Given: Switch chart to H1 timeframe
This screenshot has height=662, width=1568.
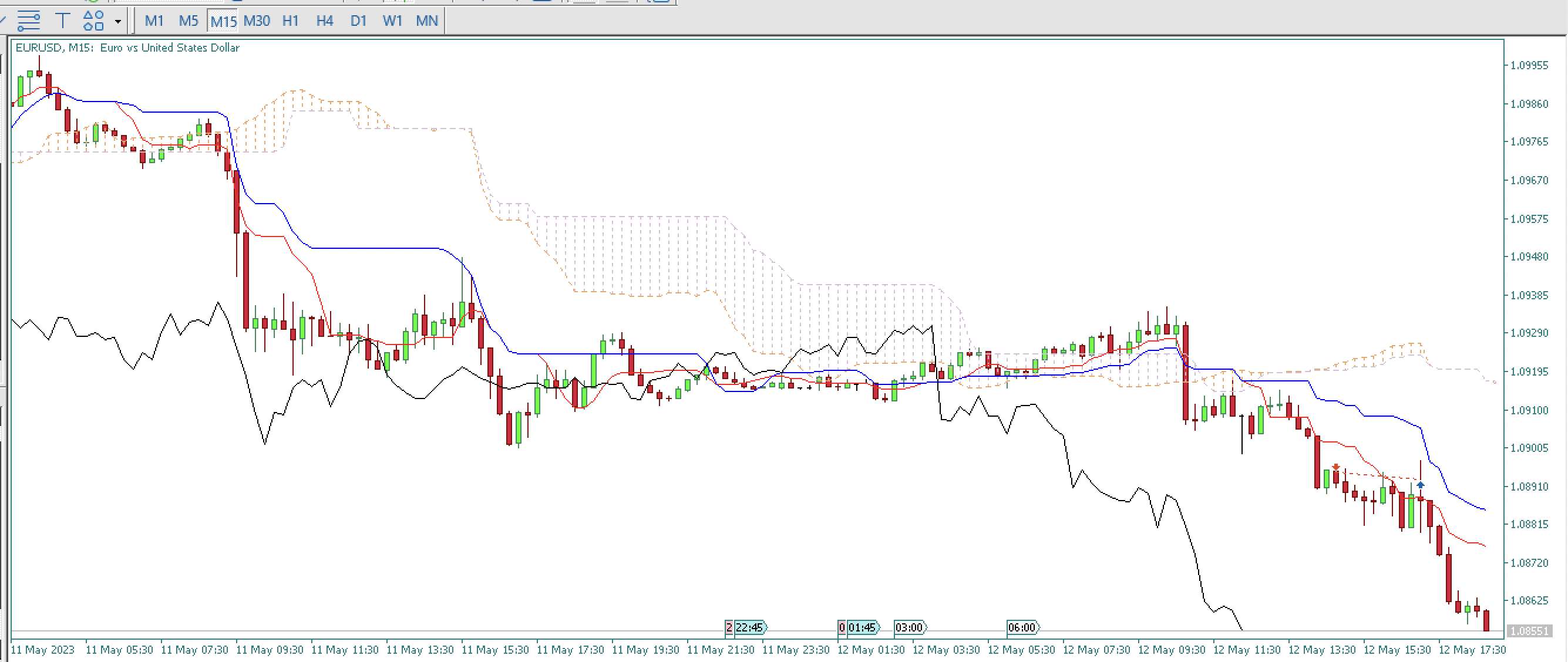Looking at the screenshot, I should point(290,21).
